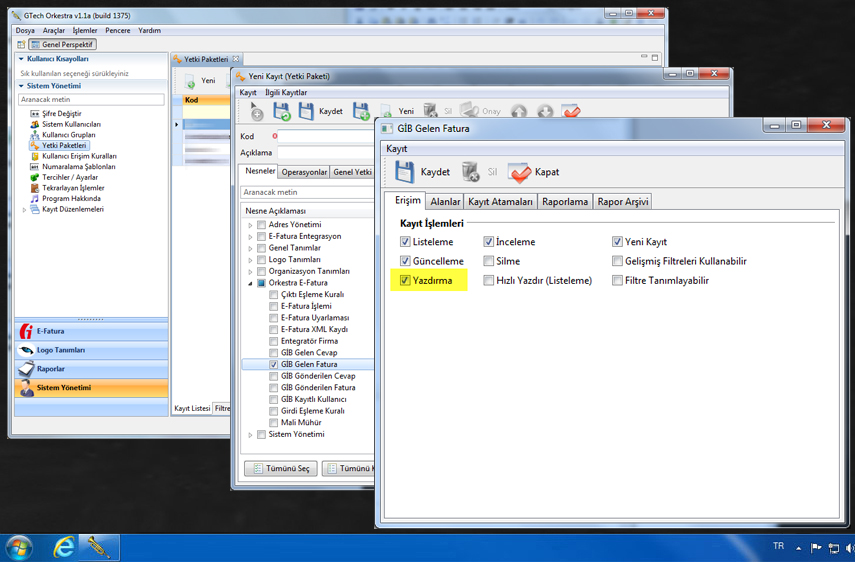Uncheck the Yeni Kayıt checkbox
The height and width of the screenshot is (562, 855).
617,241
